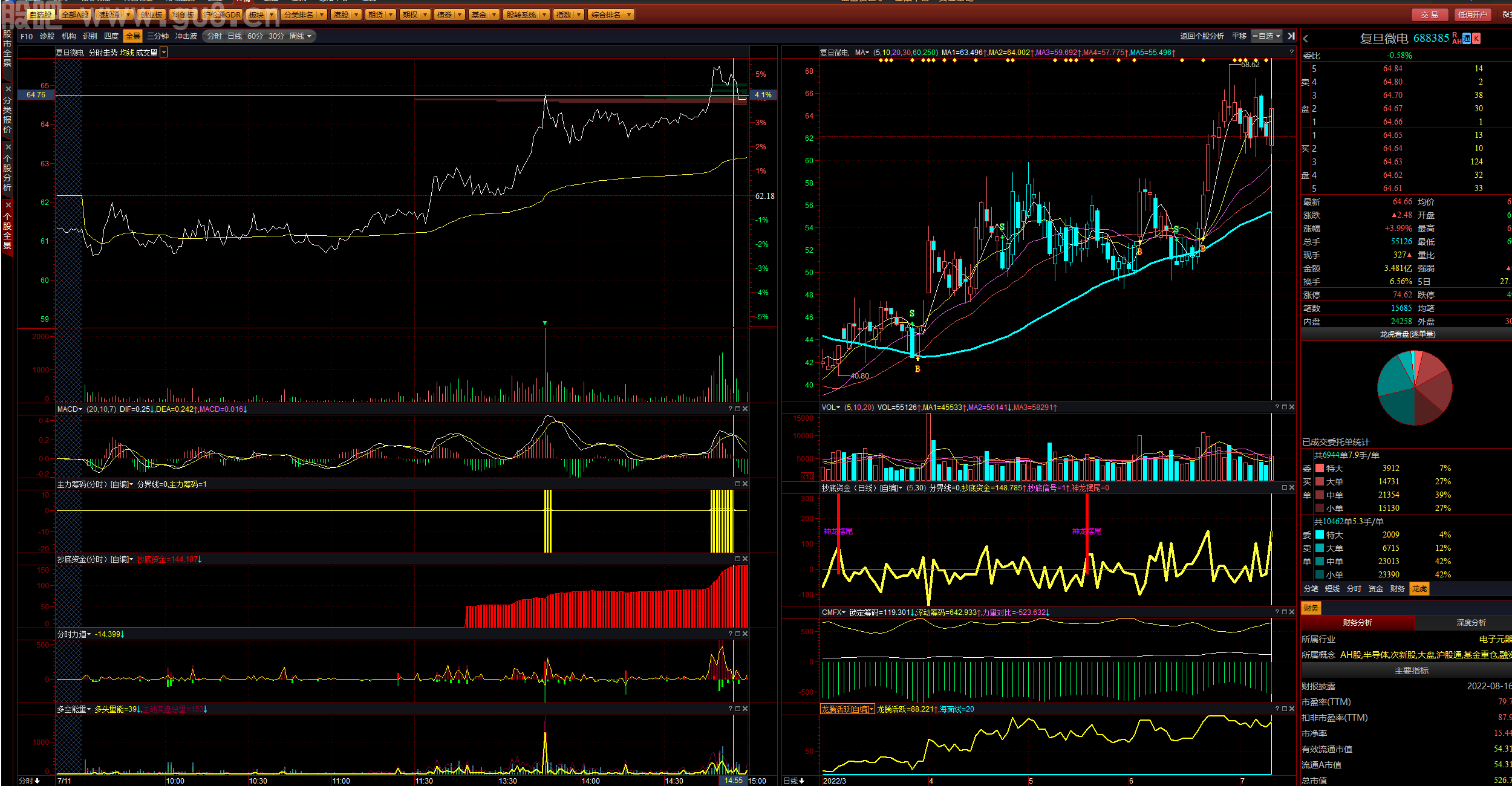Toggle the 分时走势 label in intraday header
Image resolution: width=1512 pixels, height=786 pixels.
pyautogui.click(x=103, y=53)
